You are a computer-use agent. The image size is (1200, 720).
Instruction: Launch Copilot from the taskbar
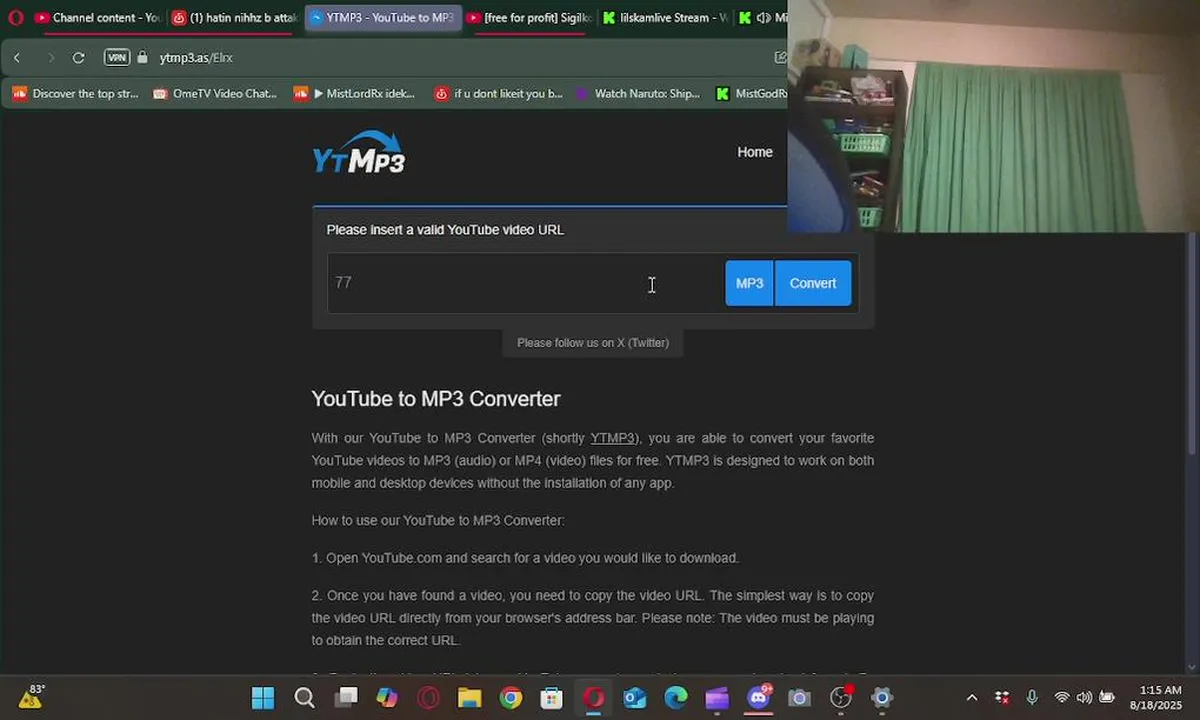coord(387,698)
